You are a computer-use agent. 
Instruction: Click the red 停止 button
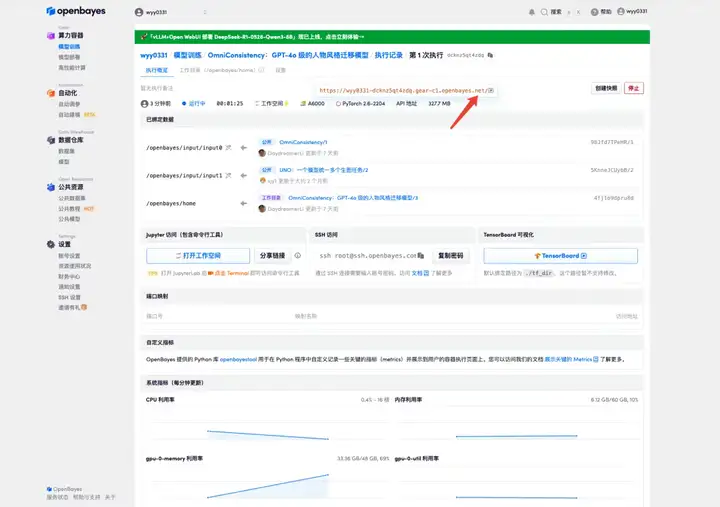tap(634, 88)
